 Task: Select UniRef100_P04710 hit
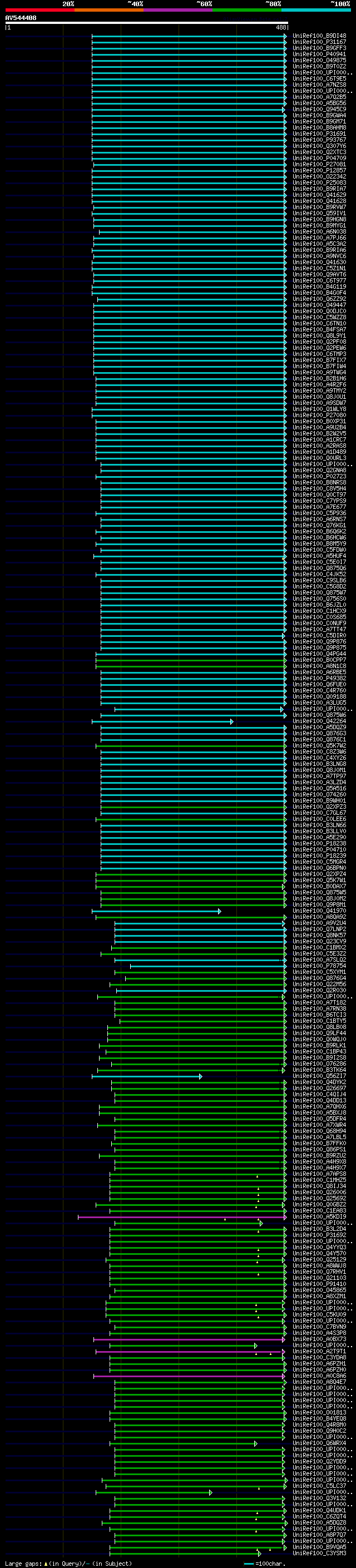click(x=319, y=850)
